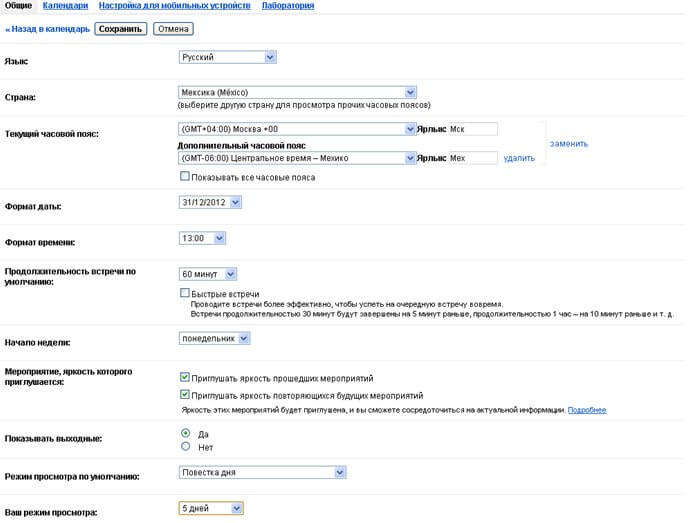Click the удалить link for Mexico timezone
This screenshot has width=692, height=523.
coord(519,158)
